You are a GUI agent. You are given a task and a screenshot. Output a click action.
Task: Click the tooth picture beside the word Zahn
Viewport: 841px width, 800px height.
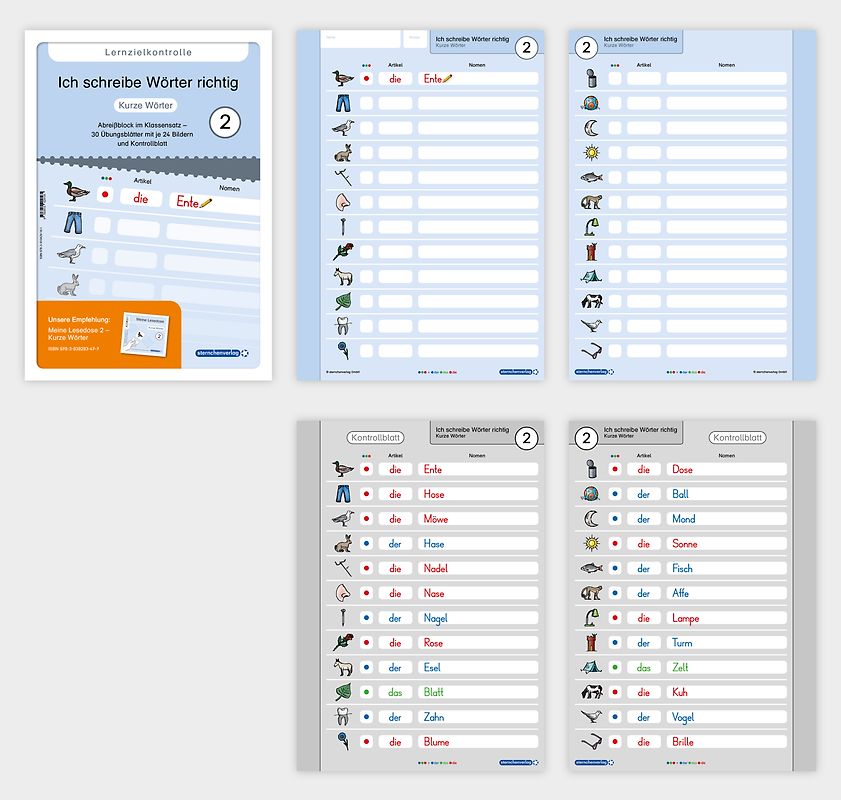click(342, 717)
